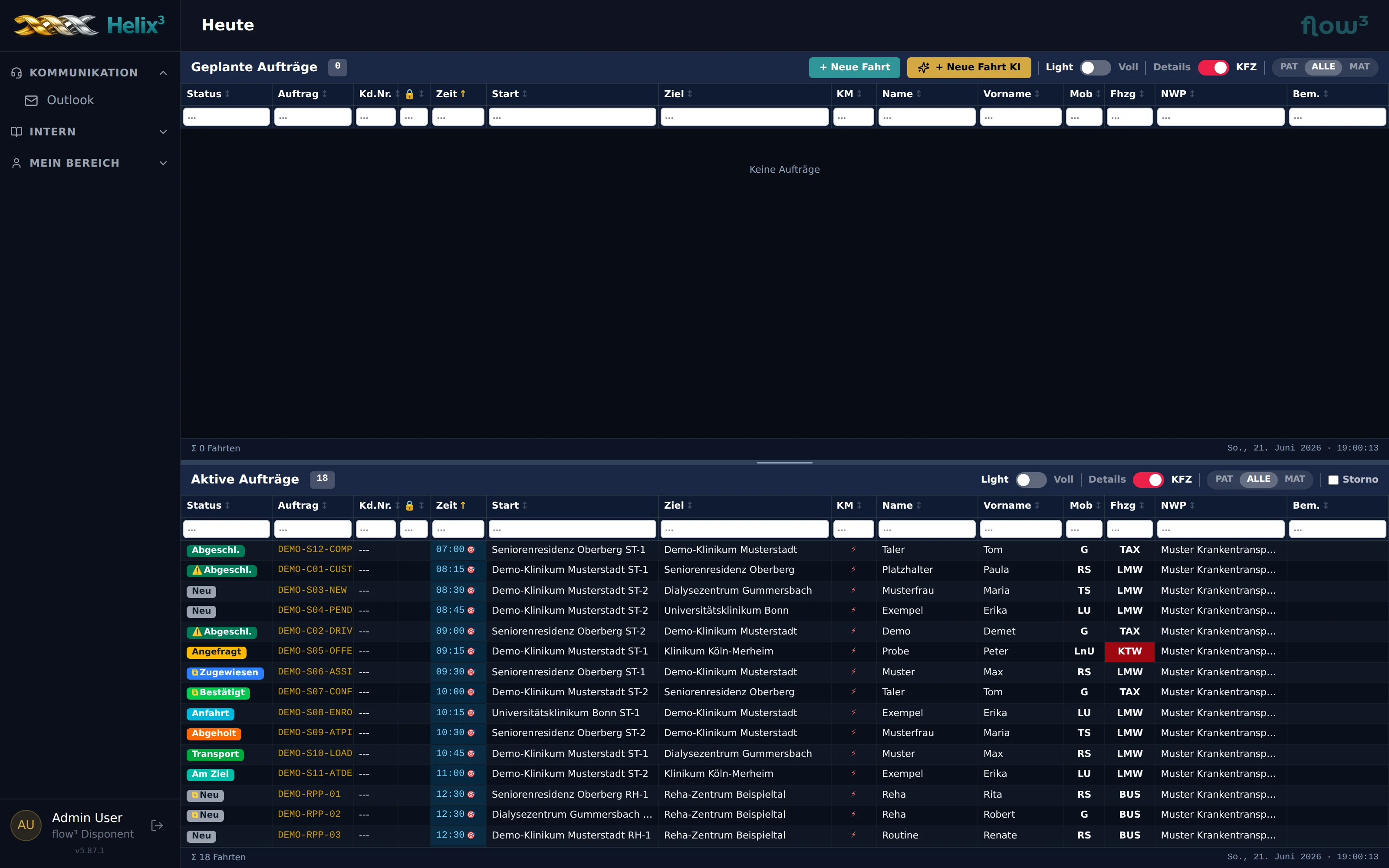Select PAT filter in Geplante Aufträge
The image size is (1389, 868).
pos(1289,66)
